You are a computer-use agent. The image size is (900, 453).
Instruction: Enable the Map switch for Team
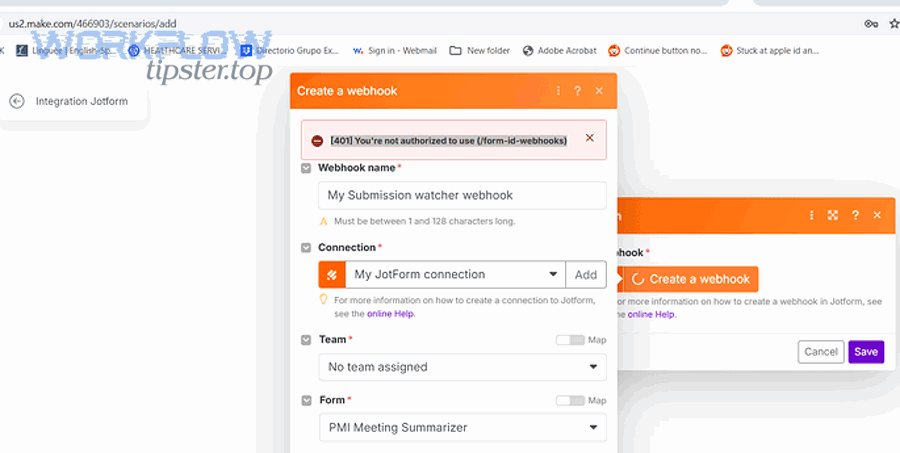570,340
